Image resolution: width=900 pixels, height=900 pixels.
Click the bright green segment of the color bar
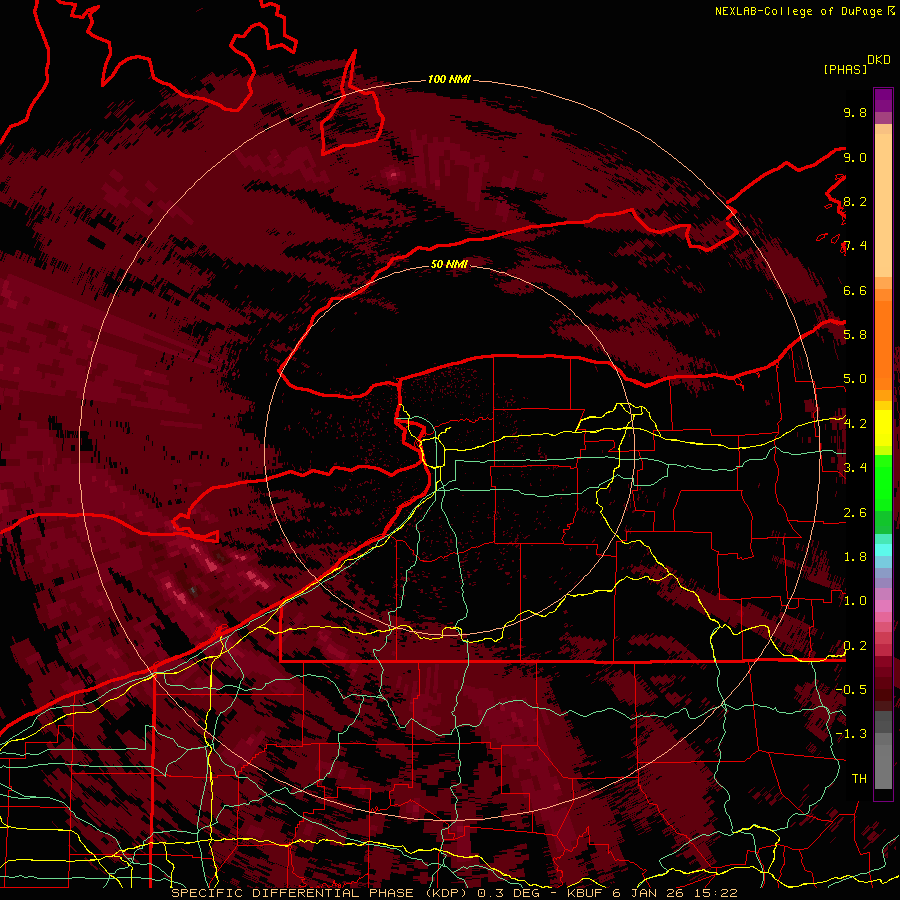coord(883,485)
